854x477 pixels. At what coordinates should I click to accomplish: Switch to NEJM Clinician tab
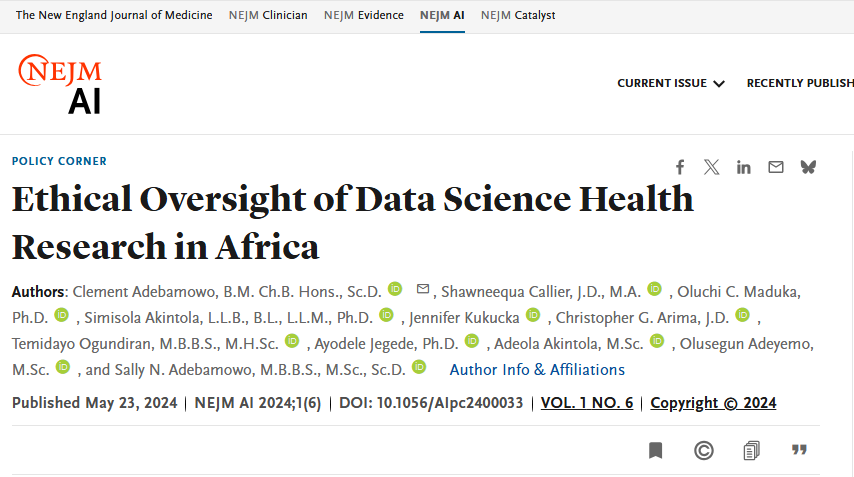tap(268, 15)
